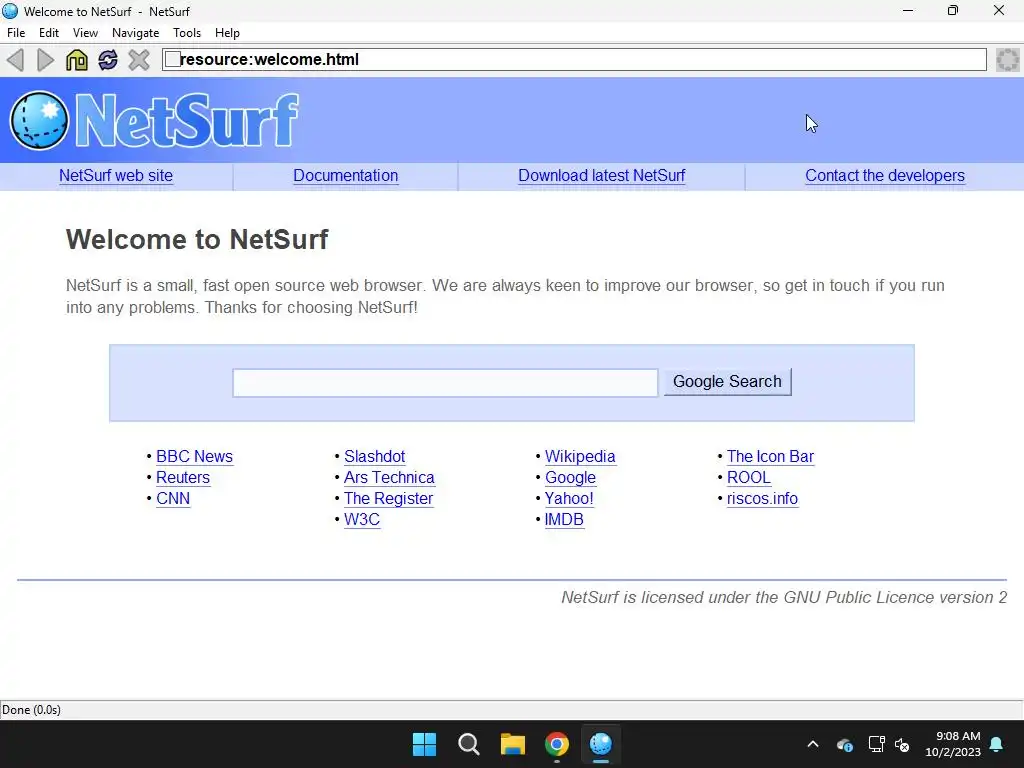Visit the NetSurf web site link

click(x=116, y=176)
